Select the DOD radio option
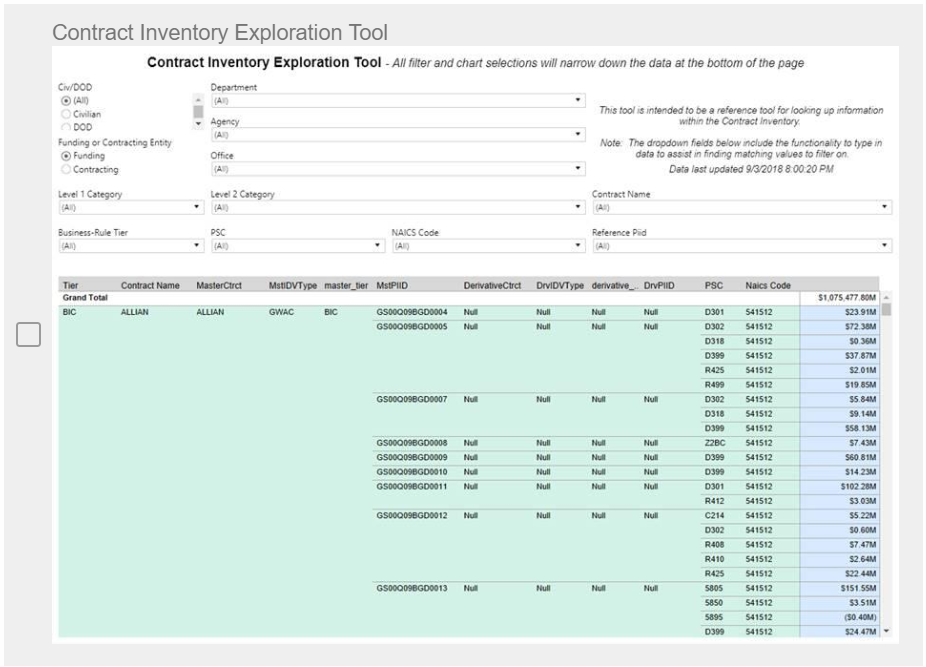 tap(65, 125)
